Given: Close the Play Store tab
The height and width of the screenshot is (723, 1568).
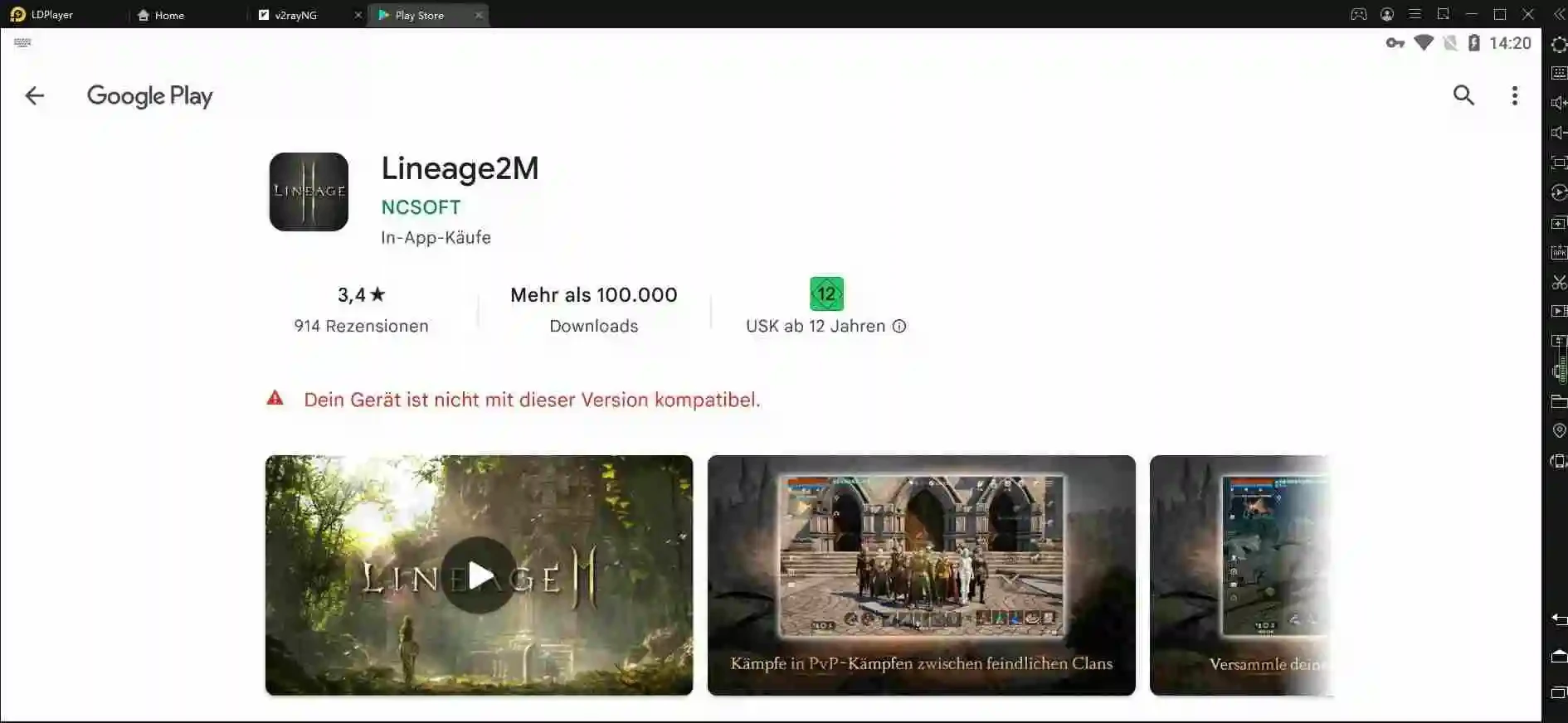Looking at the screenshot, I should coord(479,15).
